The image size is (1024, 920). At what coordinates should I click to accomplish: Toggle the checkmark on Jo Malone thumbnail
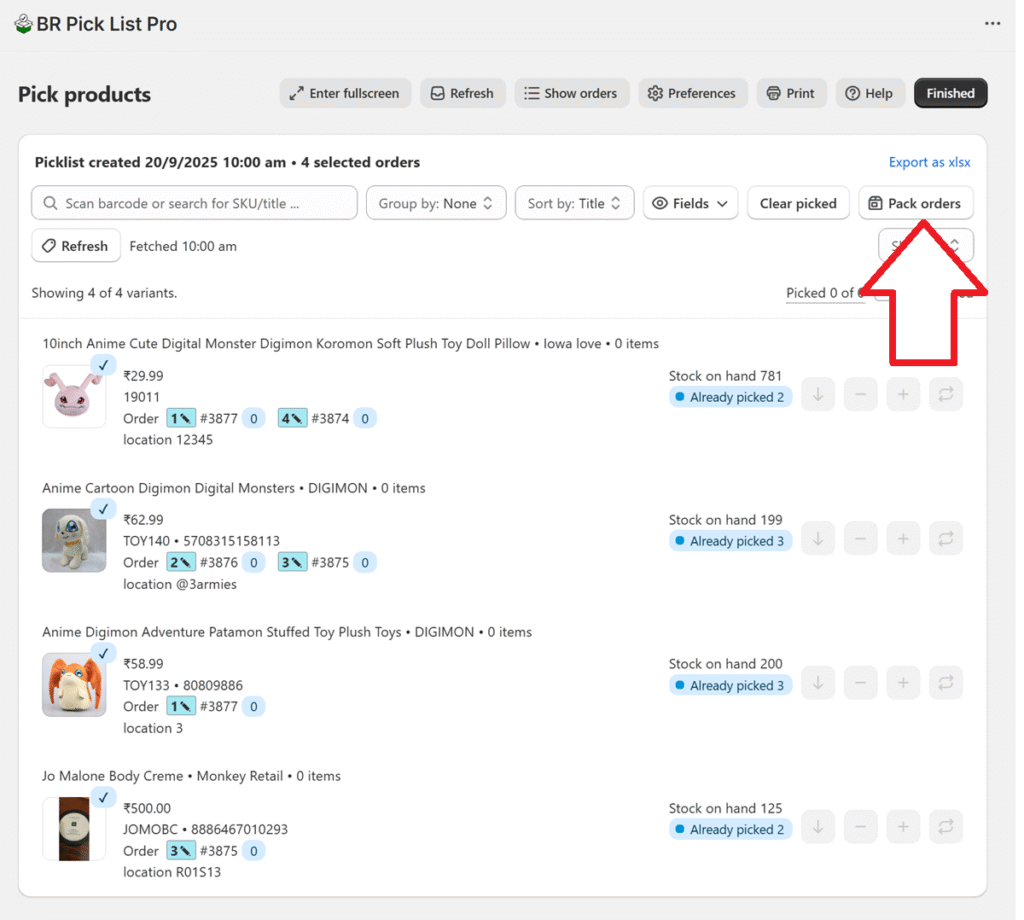[103, 797]
